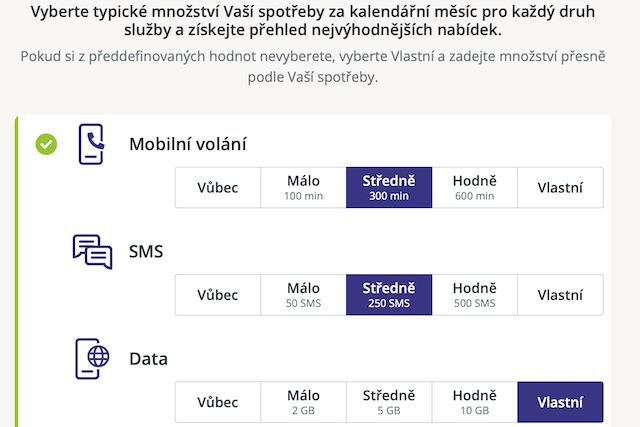This screenshot has height=427, width=640.
Task: Click the Data globe phone icon
Action: click(92, 359)
